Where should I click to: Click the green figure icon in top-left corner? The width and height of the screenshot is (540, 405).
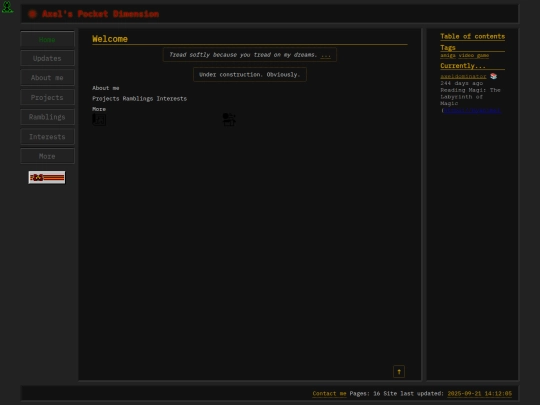click(7, 7)
